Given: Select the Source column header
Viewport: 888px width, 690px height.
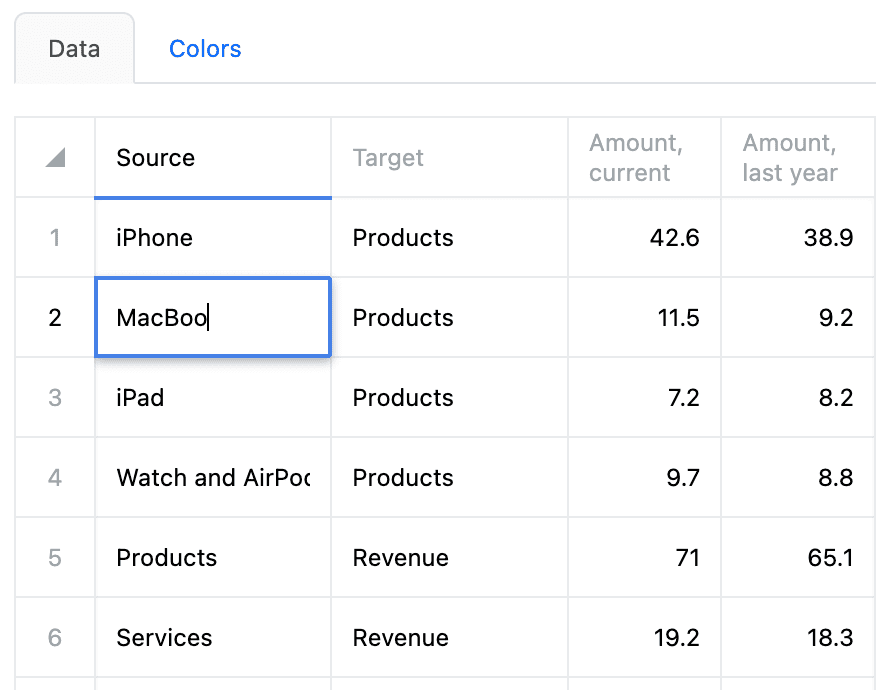Looking at the screenshot, I should [212, 158].
